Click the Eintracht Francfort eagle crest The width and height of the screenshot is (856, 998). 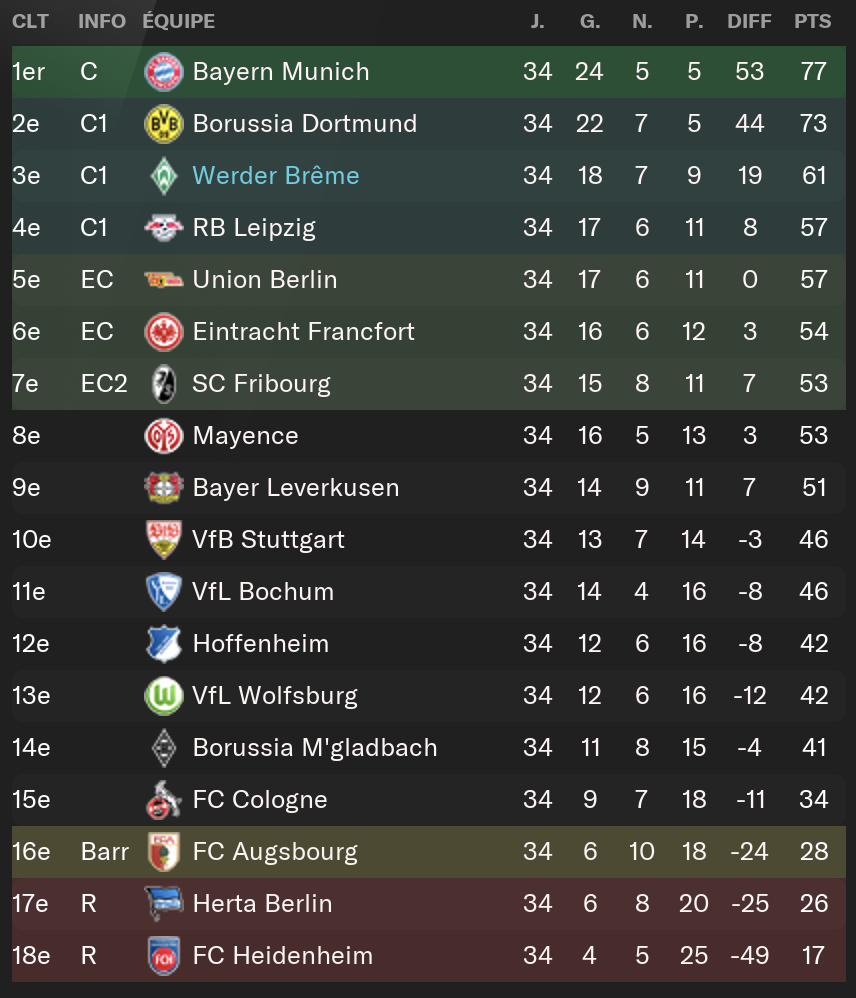[164, 332]
